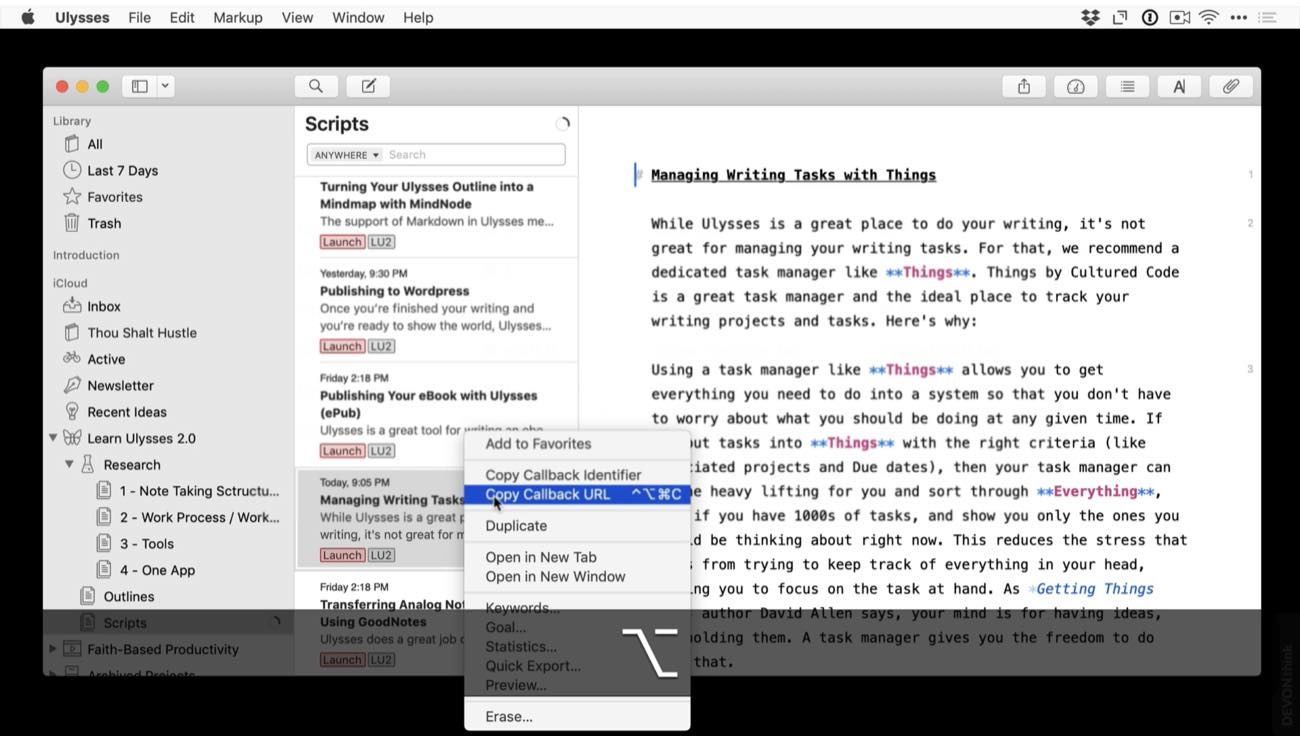Select the All library icon
Viewport: 1300px width, 736px height.
pyautogui.click(x=72, y=144)
